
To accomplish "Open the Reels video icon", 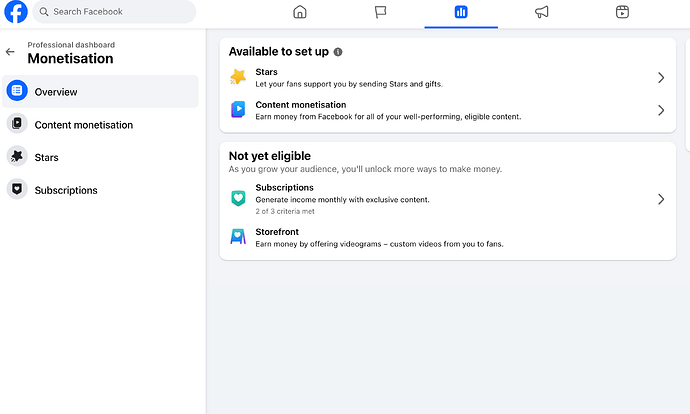I will (622, 12).
